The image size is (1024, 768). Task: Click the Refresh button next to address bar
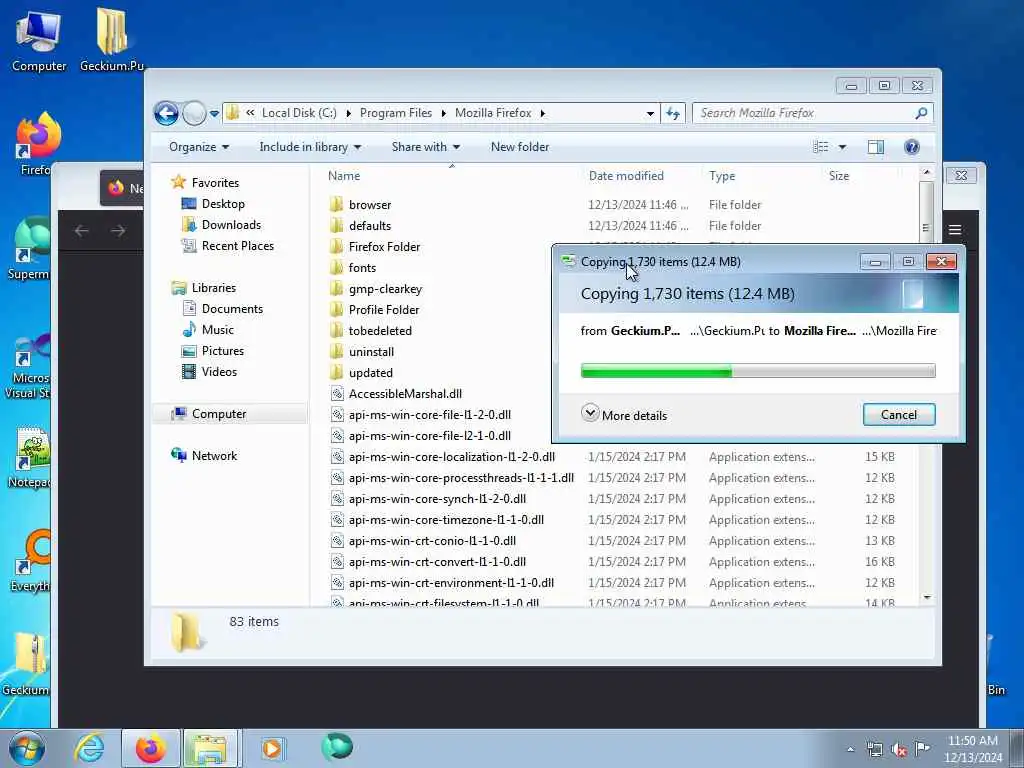click(x=673, y=113)
